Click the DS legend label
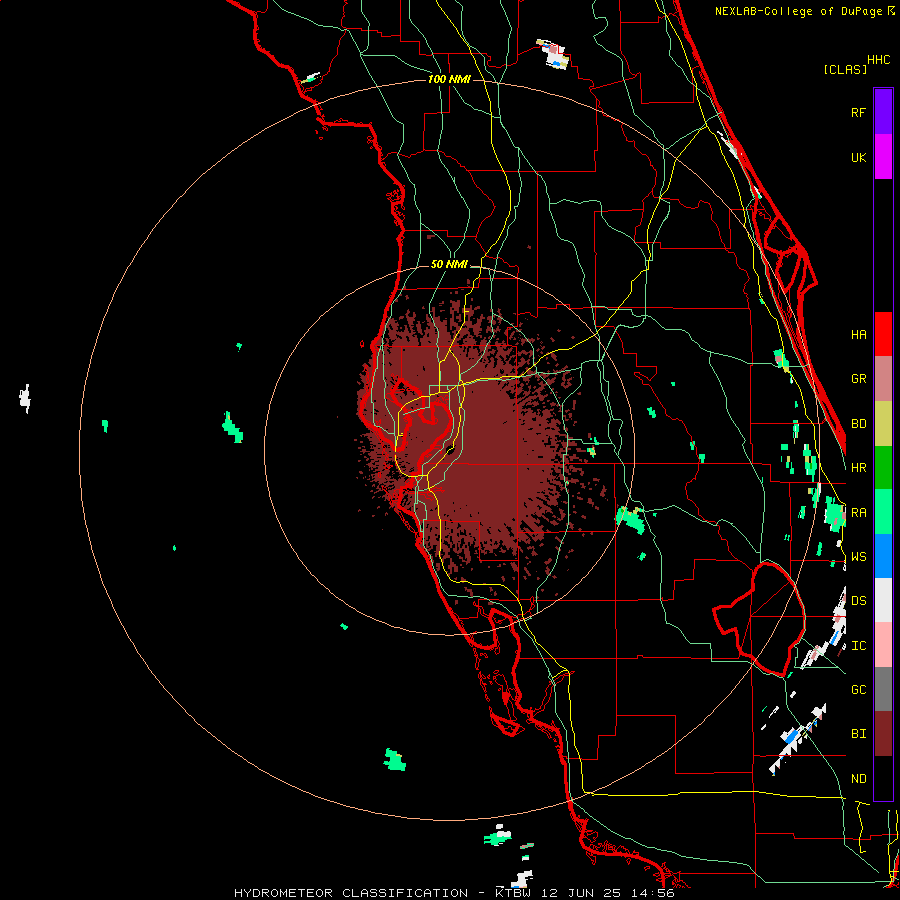 858,601
